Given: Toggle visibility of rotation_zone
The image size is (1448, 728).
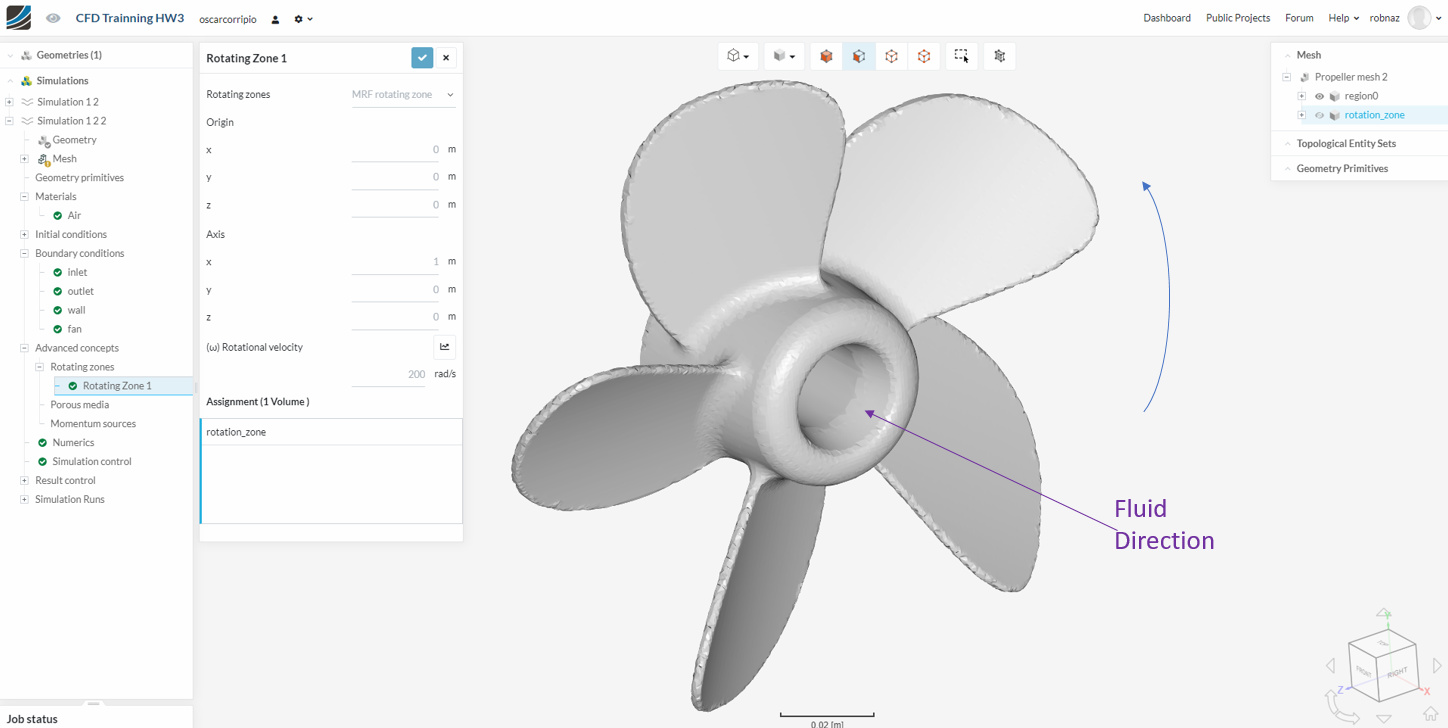Looking at the screenshot, I should 1319,115.
